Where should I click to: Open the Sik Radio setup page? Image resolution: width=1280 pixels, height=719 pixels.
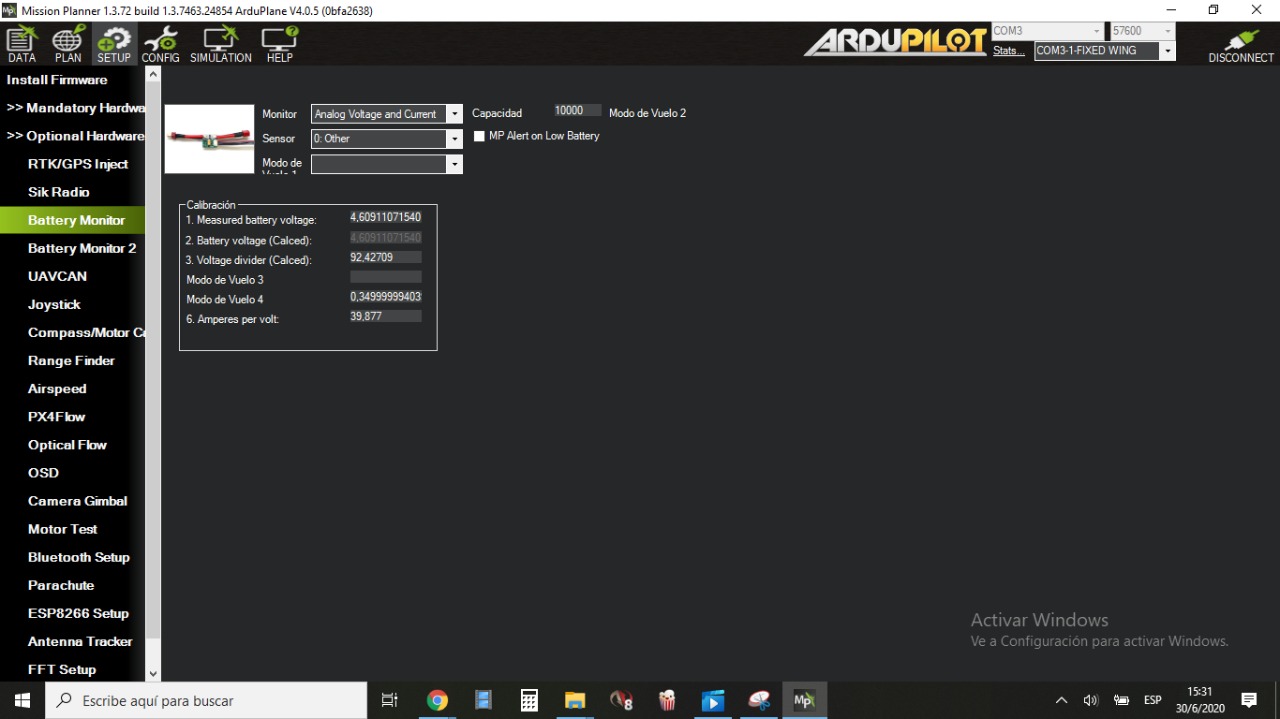(x=58, y=192)
